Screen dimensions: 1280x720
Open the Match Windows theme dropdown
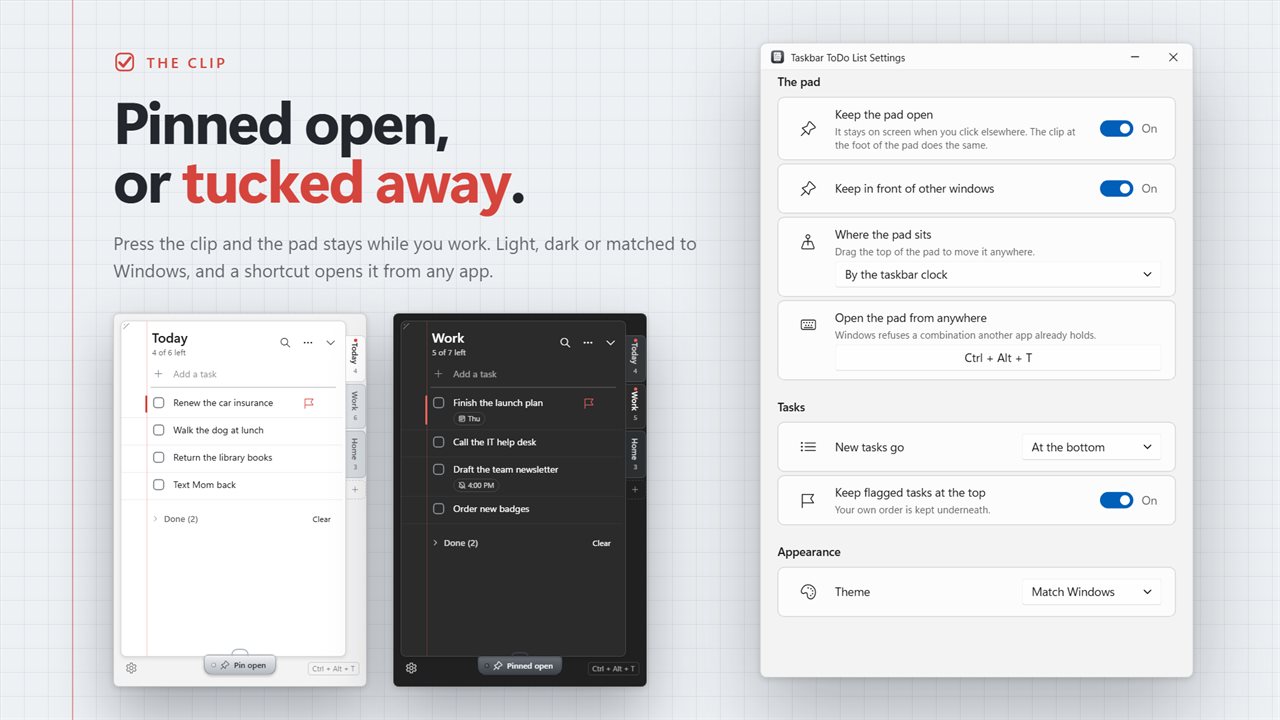click(1092, 592)
